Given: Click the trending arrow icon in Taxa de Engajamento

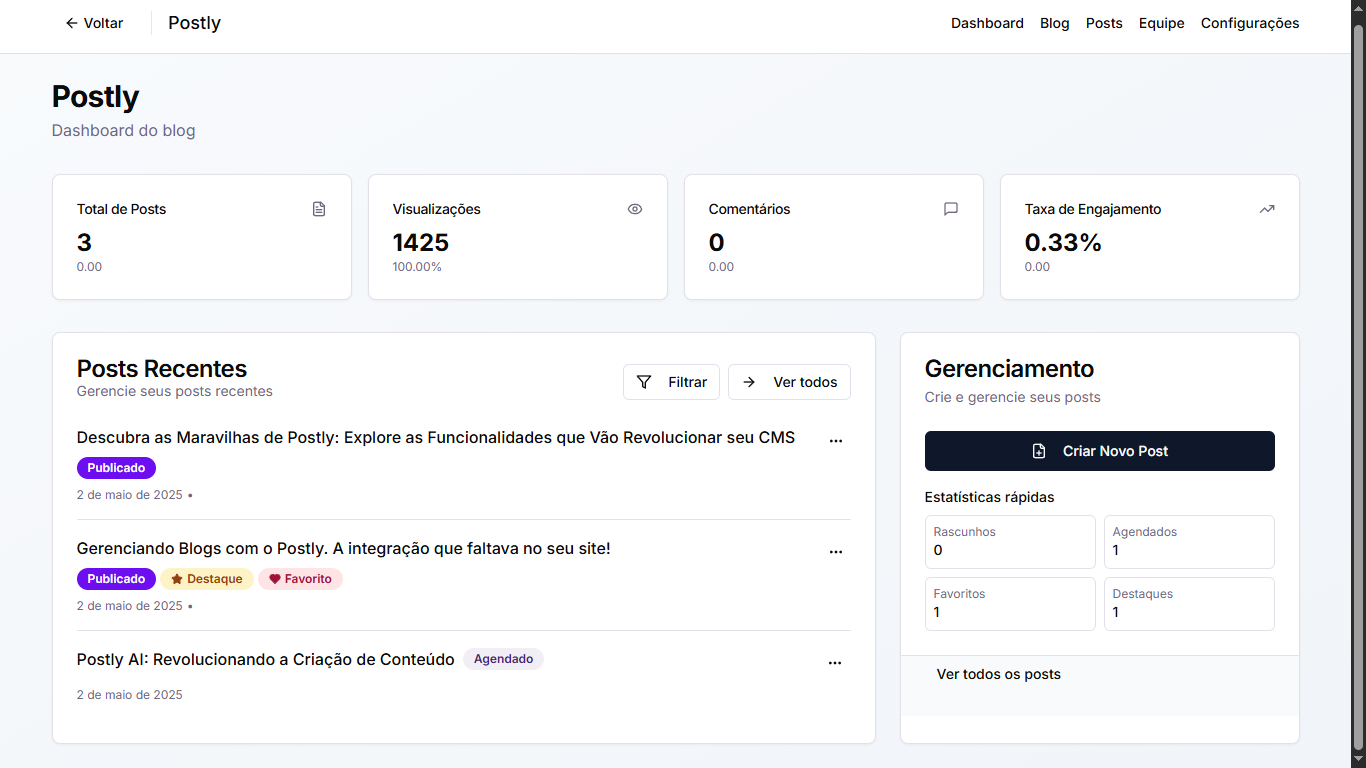Looking at the screenshot, I should tap(1267, 209).
